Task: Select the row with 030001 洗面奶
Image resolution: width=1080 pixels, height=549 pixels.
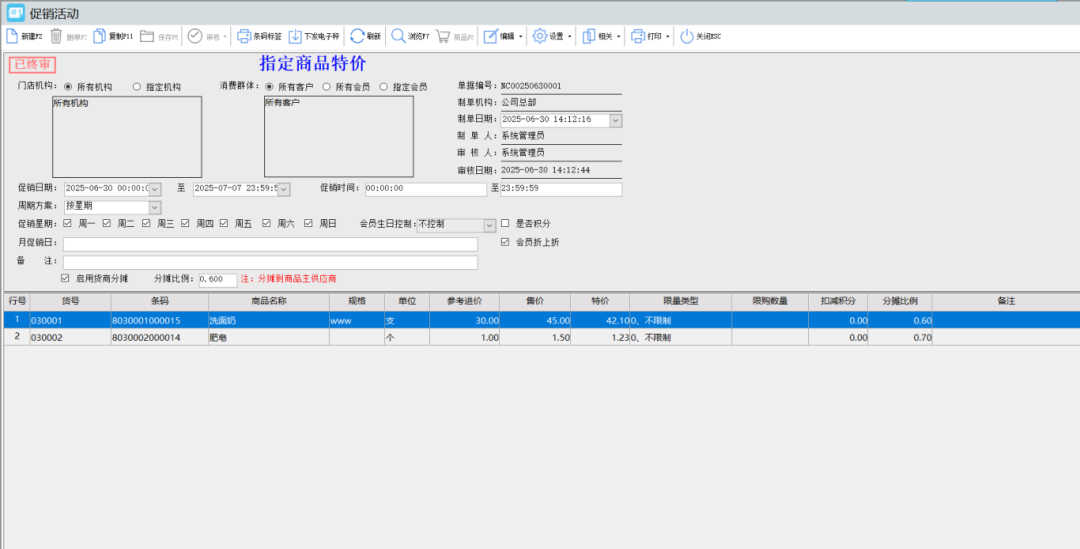Action: (540, 320)
